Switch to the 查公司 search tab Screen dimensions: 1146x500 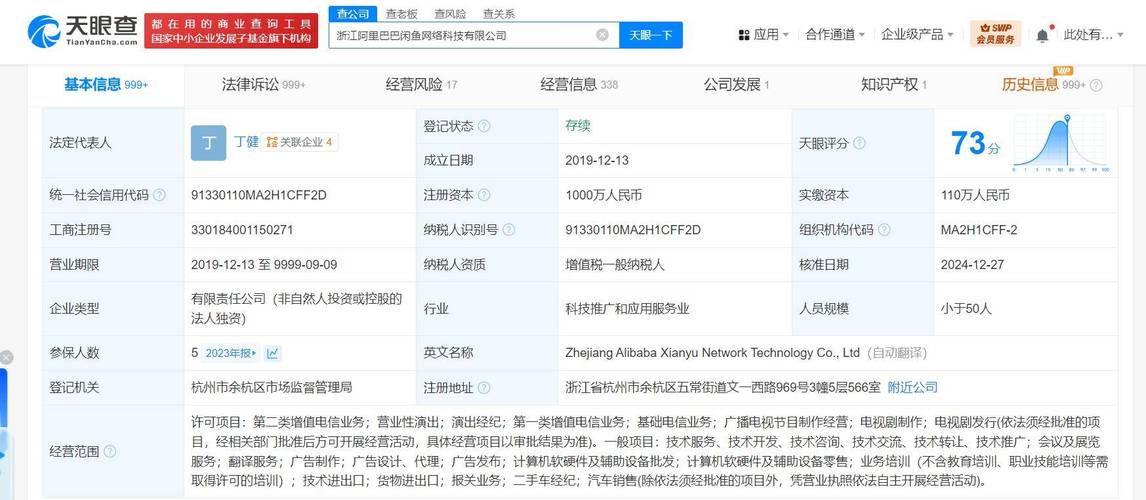pos(353,14)
